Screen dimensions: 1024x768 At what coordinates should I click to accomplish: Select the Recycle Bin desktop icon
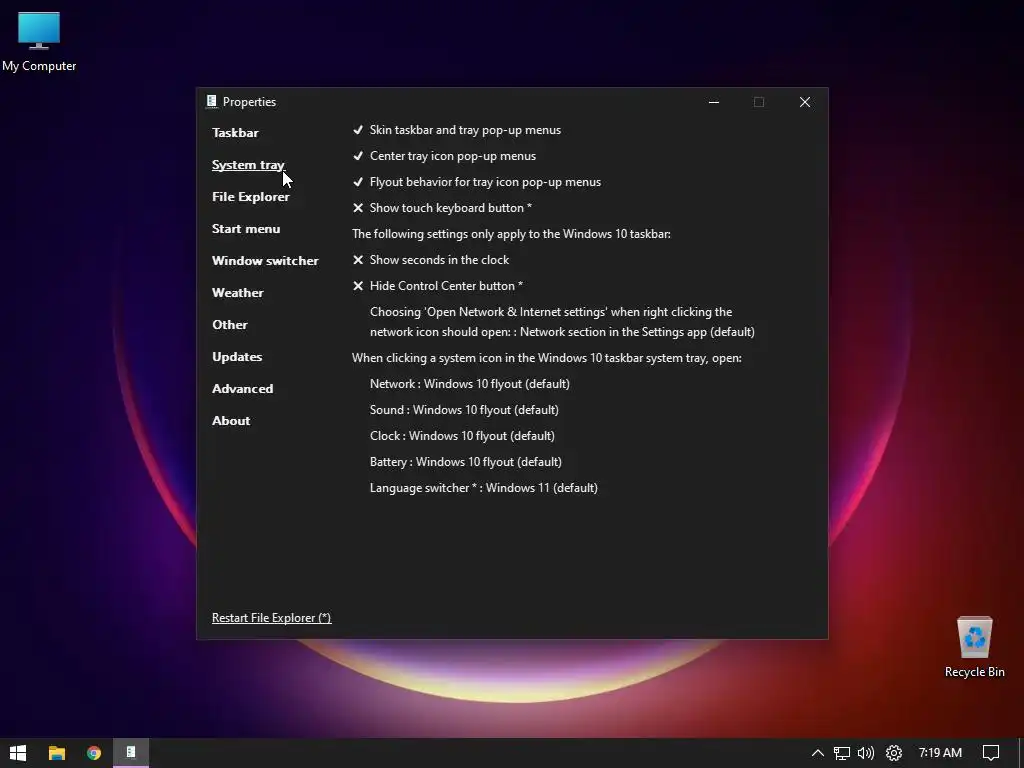click(x=974, y=647)
